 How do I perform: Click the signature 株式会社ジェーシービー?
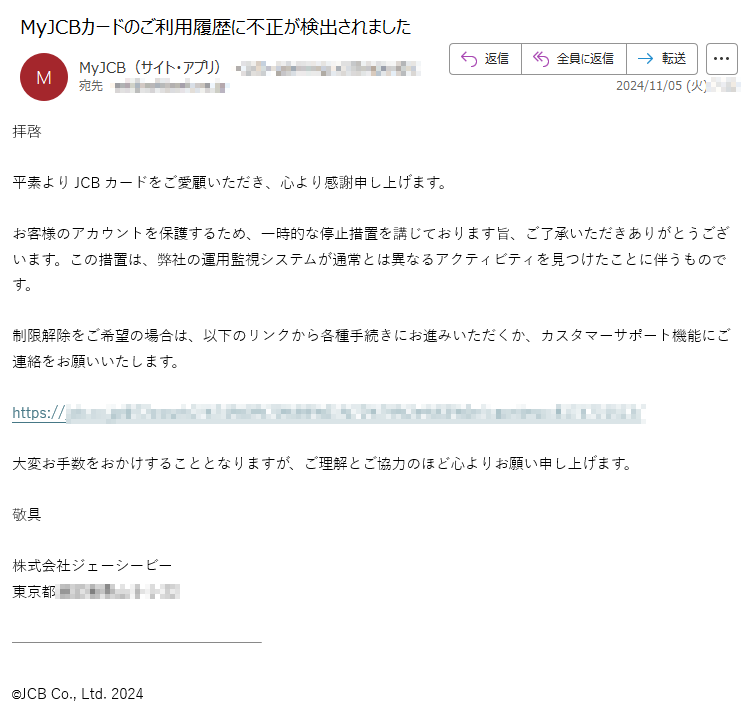point(92,565)
